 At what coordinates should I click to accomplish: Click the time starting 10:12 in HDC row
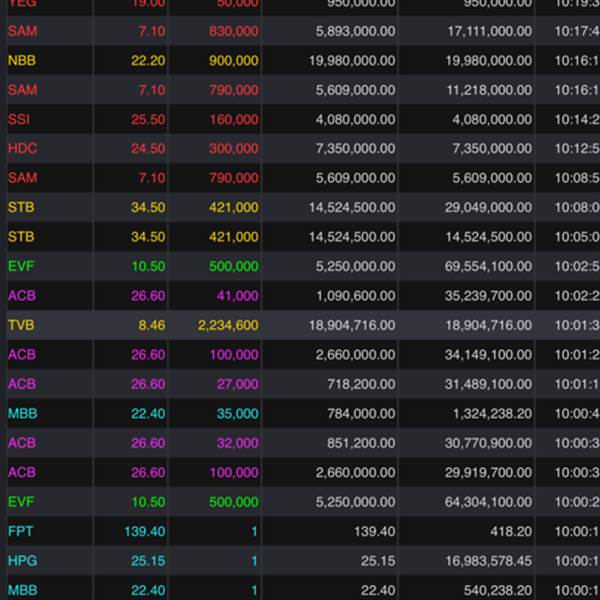point(577,148)
